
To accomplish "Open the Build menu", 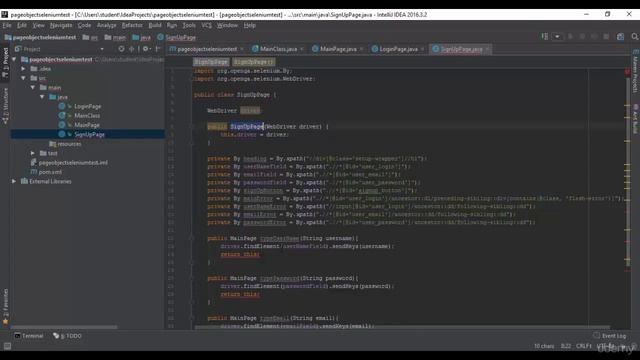I will pyautogui.click(x=155, y=25).
